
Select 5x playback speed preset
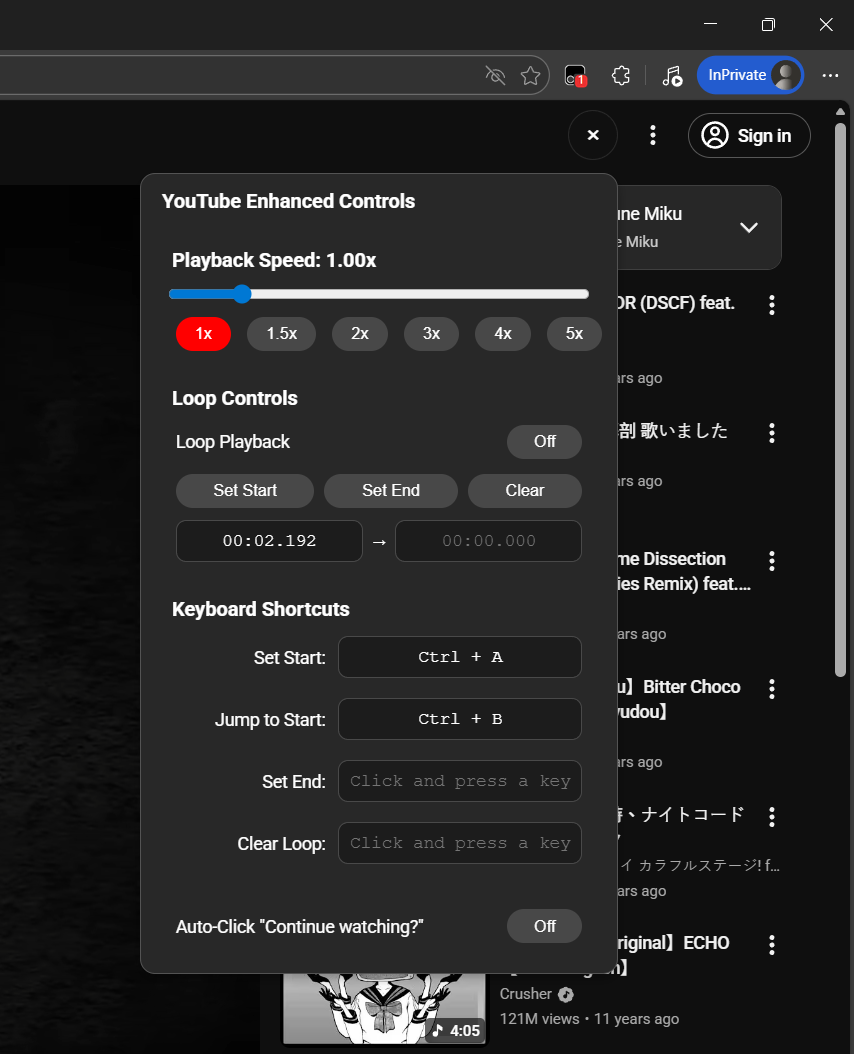pos(574,333)
